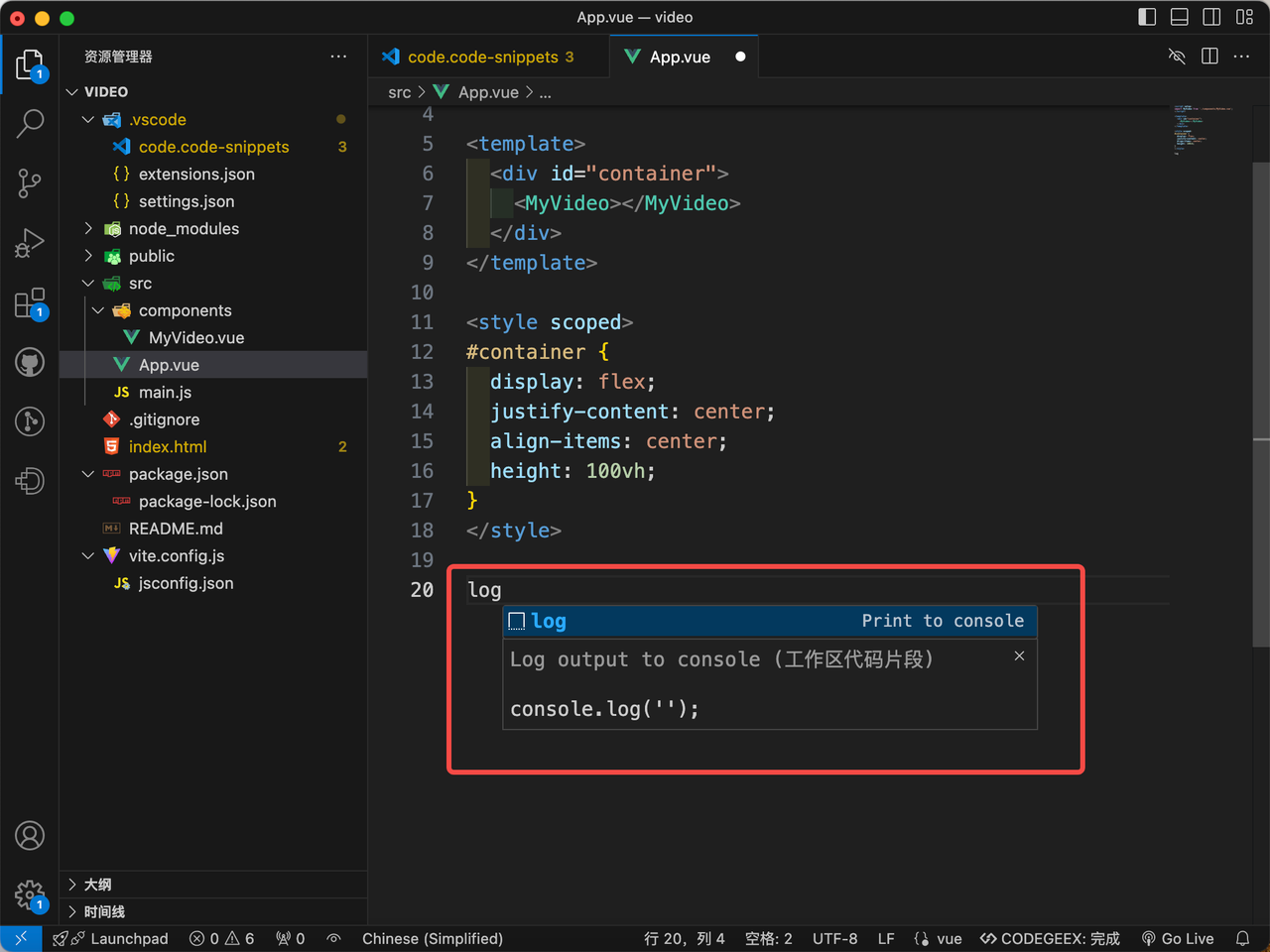This screenshot has height=952, width=1270.
Task: Click CODEGEEX status item
Action: 1050,938
